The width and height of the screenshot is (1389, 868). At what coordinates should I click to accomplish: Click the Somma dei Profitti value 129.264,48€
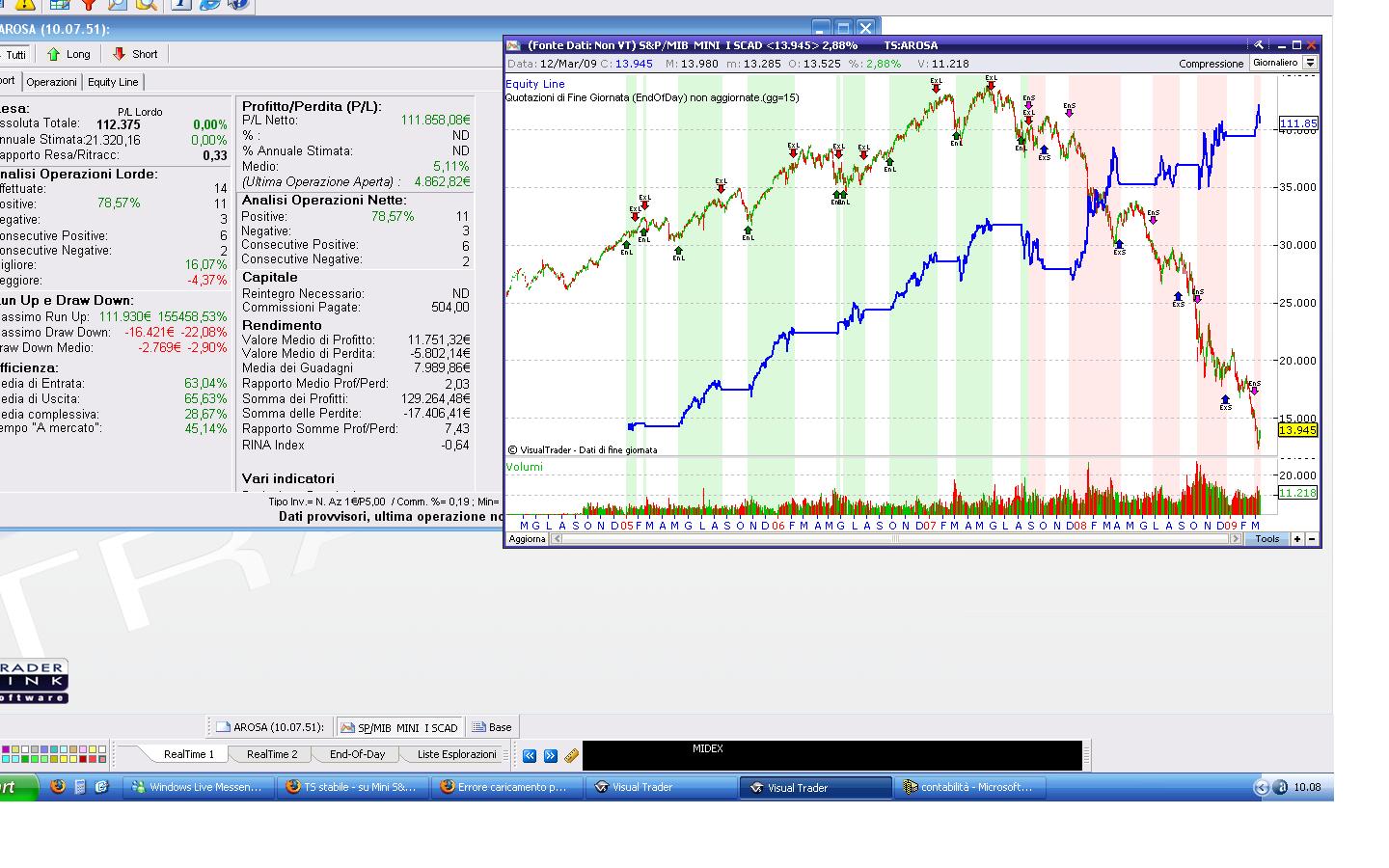point(435,398)
